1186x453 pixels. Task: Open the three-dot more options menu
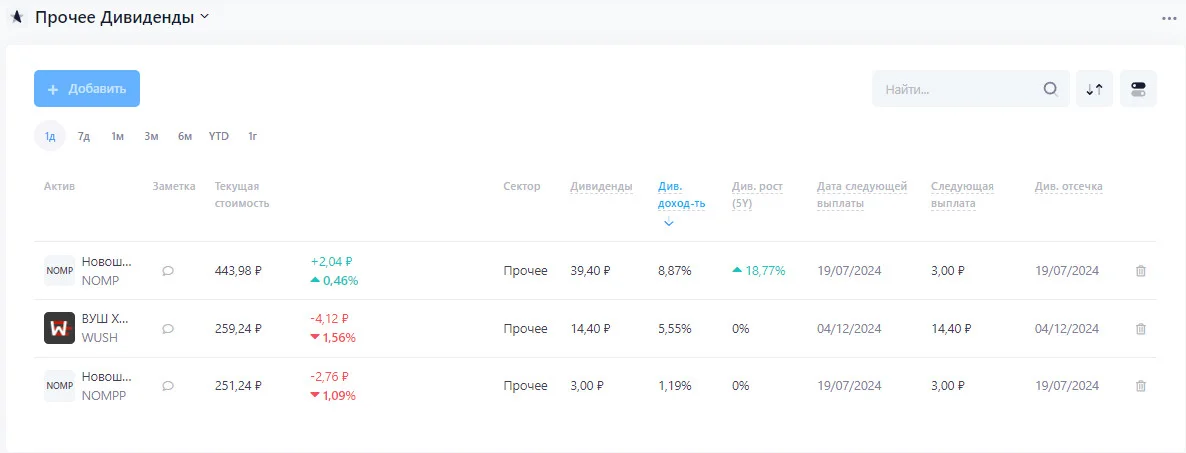(x=1169, y=19)
